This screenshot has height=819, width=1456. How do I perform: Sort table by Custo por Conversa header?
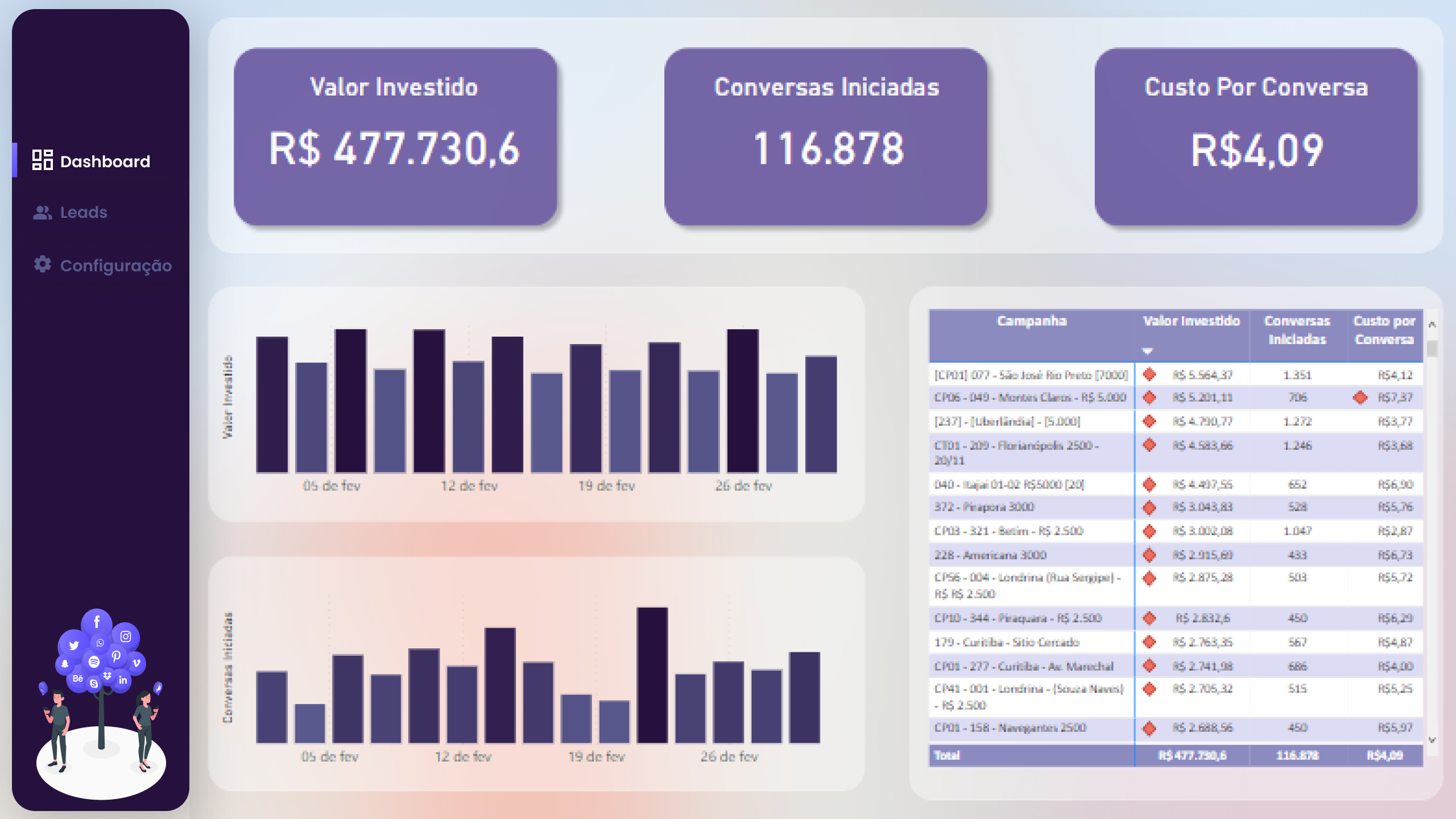click(1384, 330)
